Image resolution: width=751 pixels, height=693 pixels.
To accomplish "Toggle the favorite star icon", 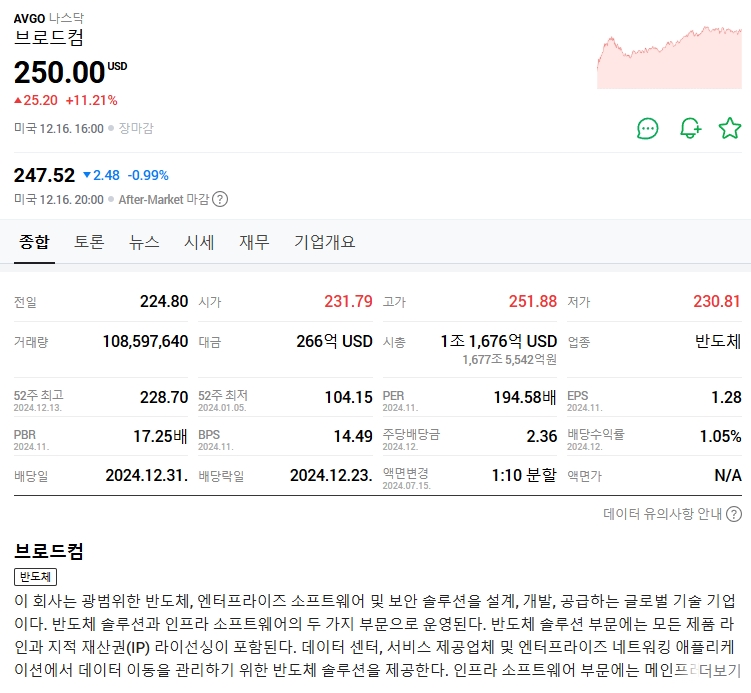I will pos(730,128).
